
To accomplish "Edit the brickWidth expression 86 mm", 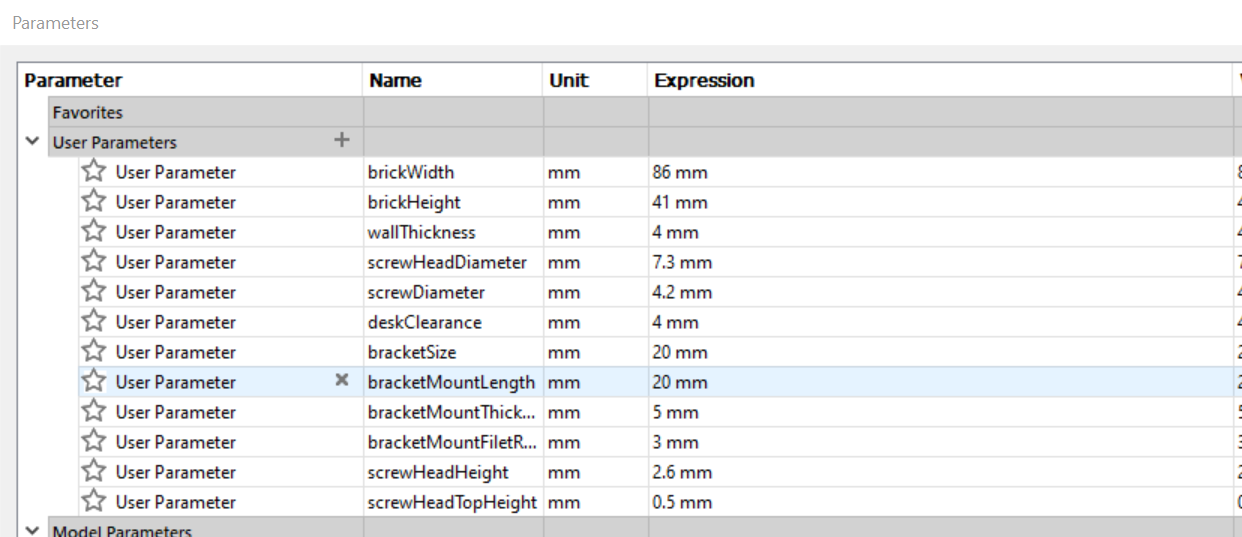I will [x=940, y=172].
